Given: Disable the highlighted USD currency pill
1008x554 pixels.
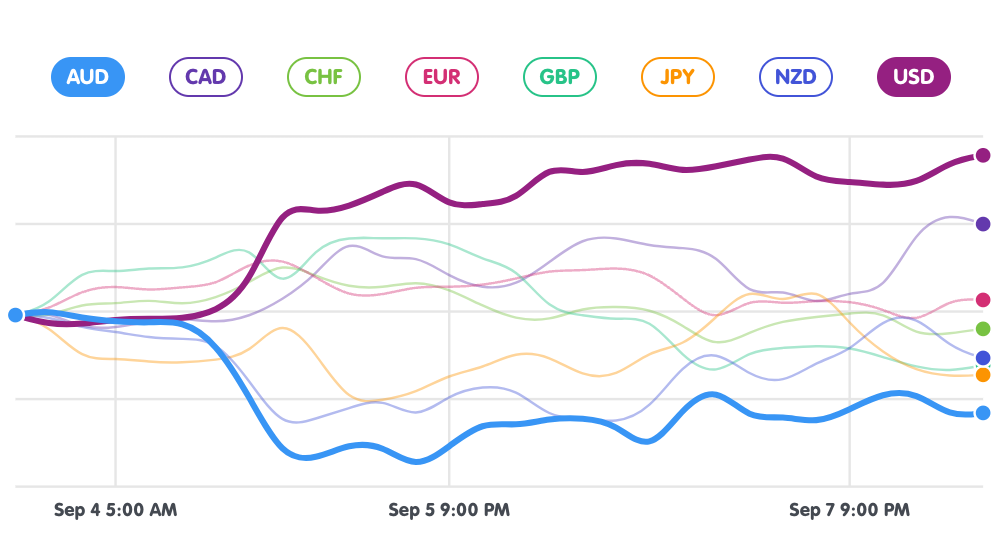Looking at the screenshot, I should [913, 77].
